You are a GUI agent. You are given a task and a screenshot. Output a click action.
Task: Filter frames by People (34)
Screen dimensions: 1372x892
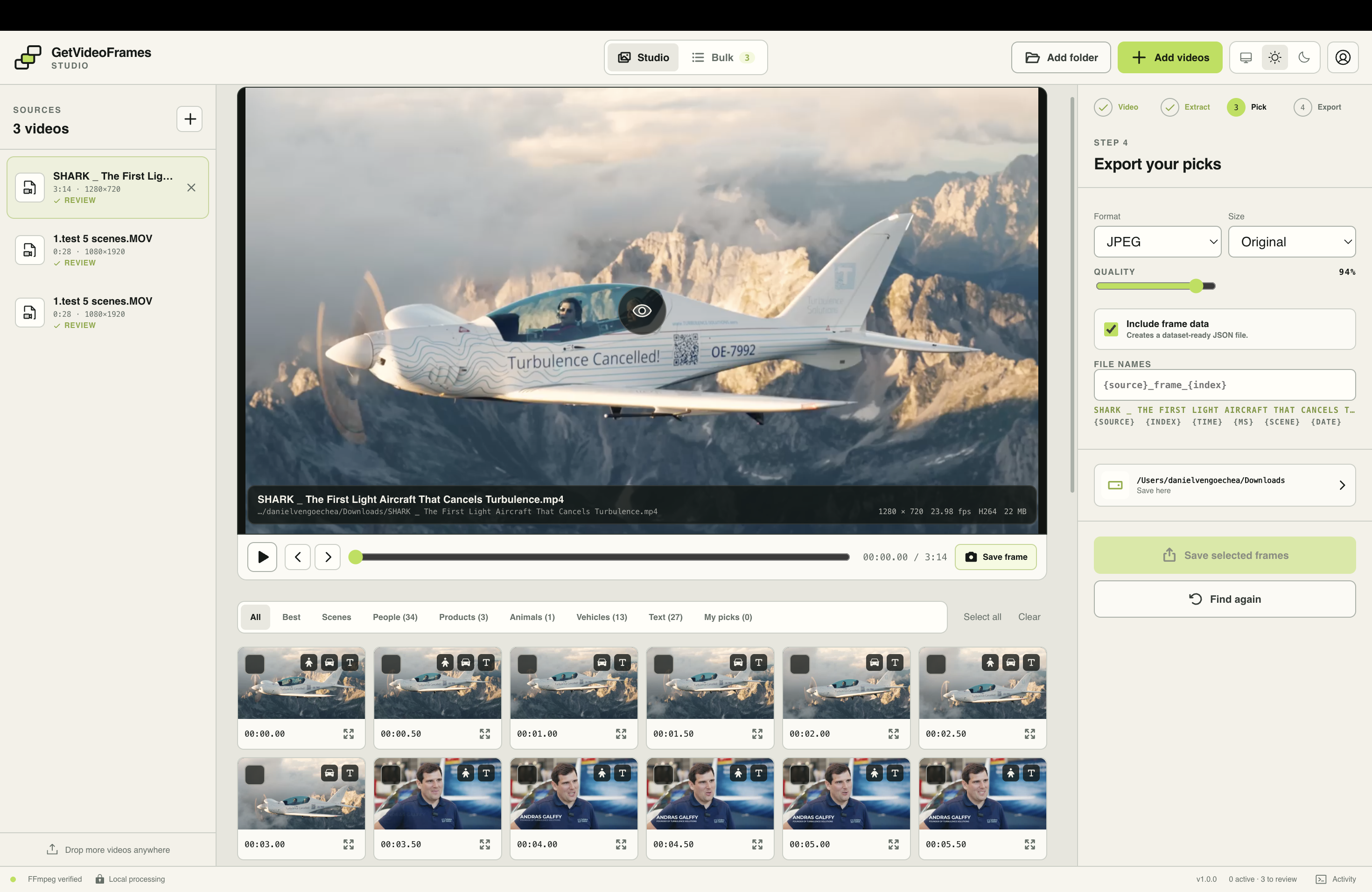click(395, 617)
